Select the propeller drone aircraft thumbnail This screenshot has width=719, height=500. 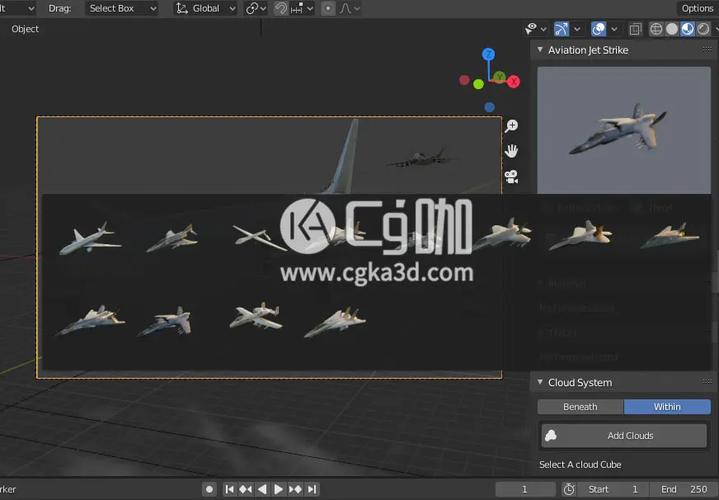click(x=260, y=237)
